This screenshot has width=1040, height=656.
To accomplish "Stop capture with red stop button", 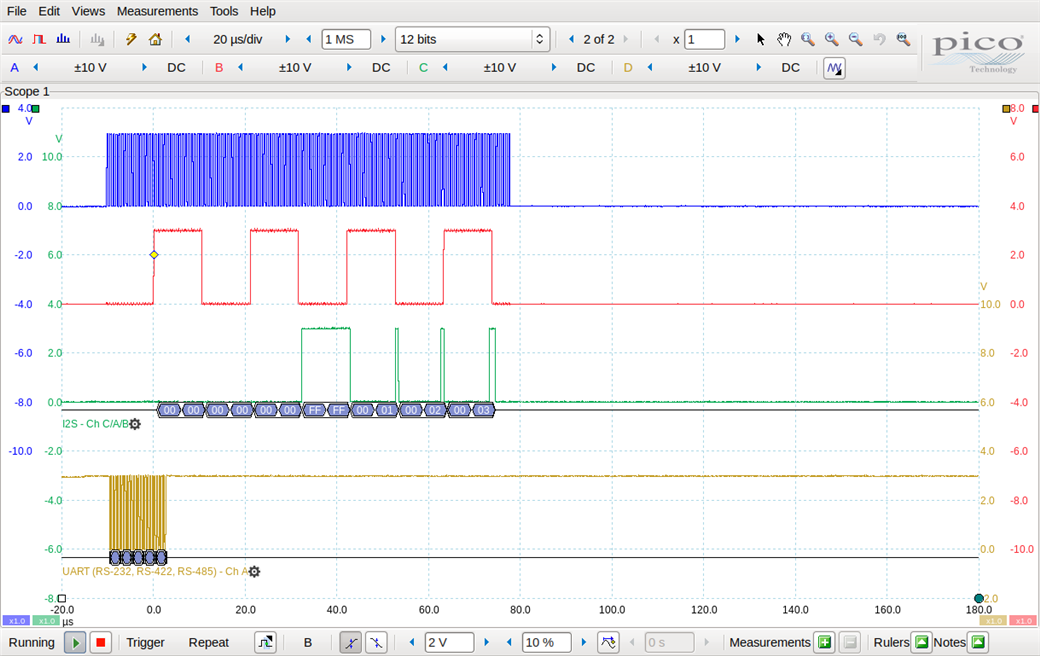I will (100, 642).
